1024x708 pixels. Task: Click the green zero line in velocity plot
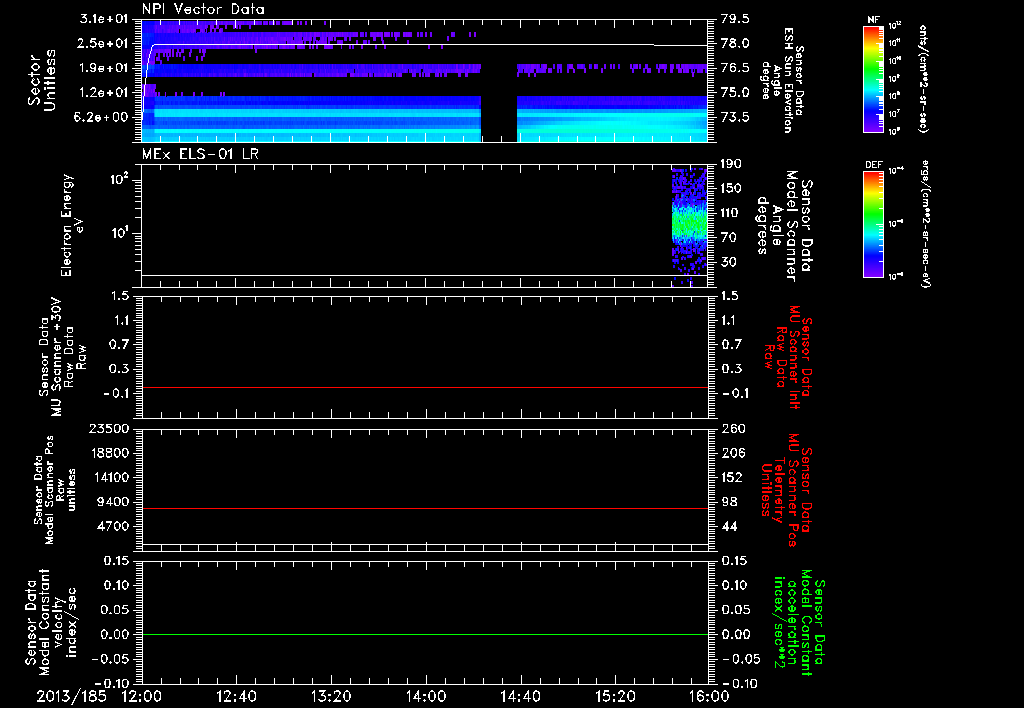pos(425,634)
